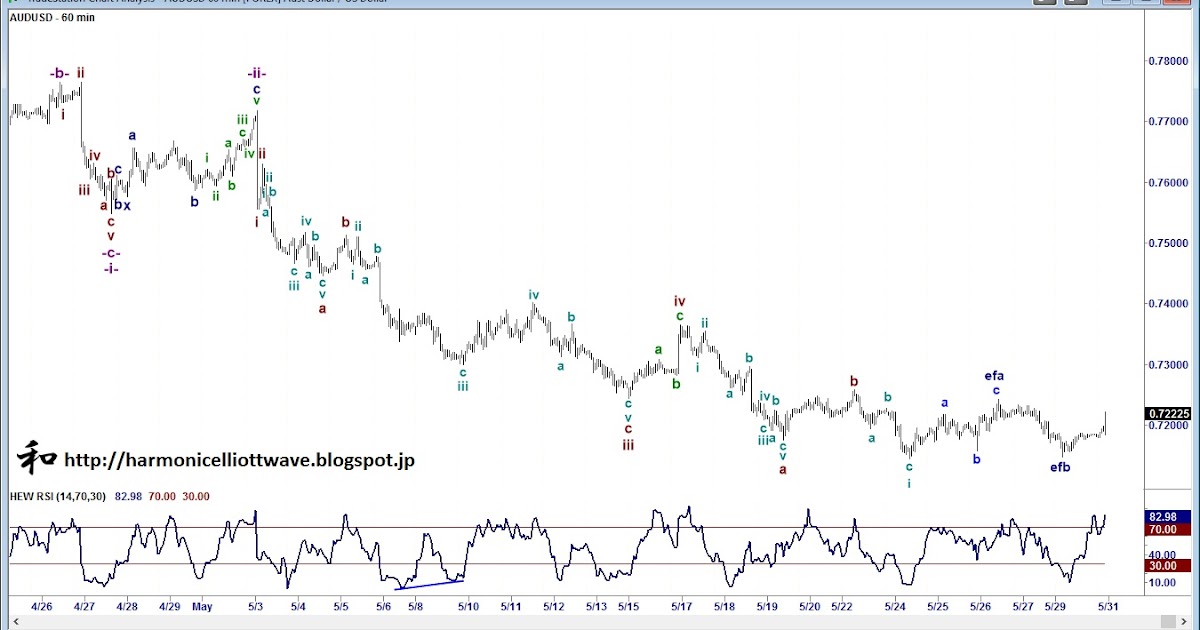Viewport: 1200px width, 630px height.
Task: Click the 5/22 date axis label
Action: pyautogui.click(x=842, y=606)
